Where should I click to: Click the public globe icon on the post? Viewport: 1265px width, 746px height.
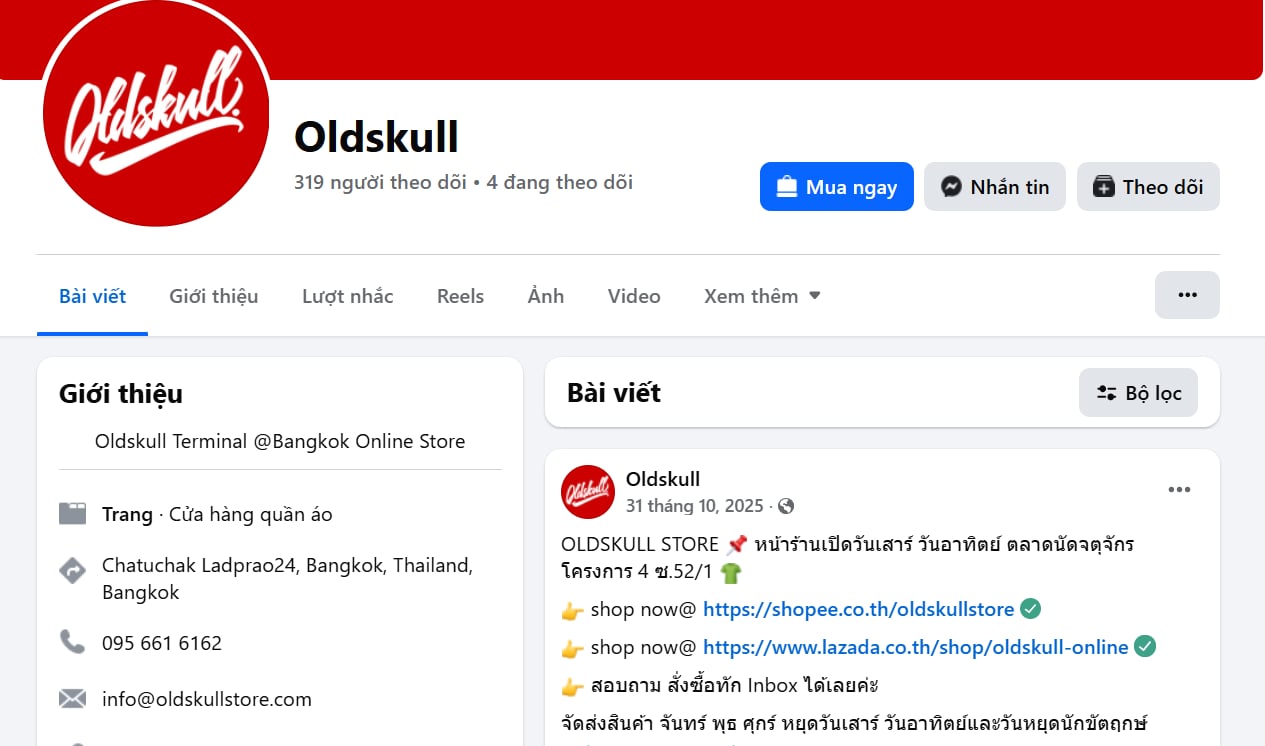click(786, 506)
